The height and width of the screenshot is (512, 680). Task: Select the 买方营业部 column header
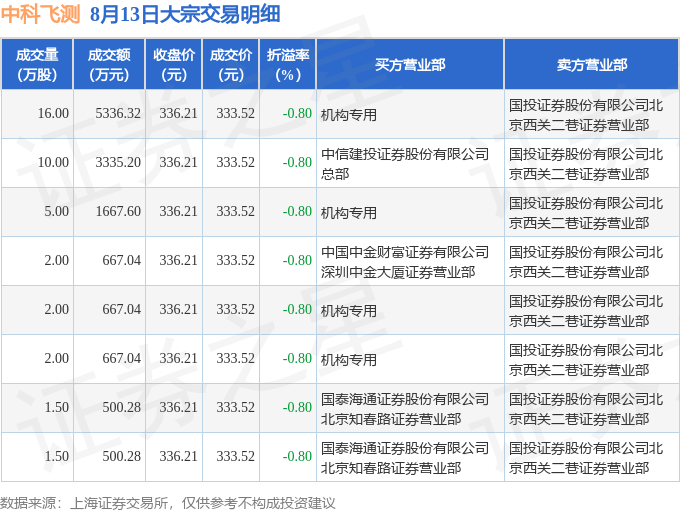pos(410,65)
